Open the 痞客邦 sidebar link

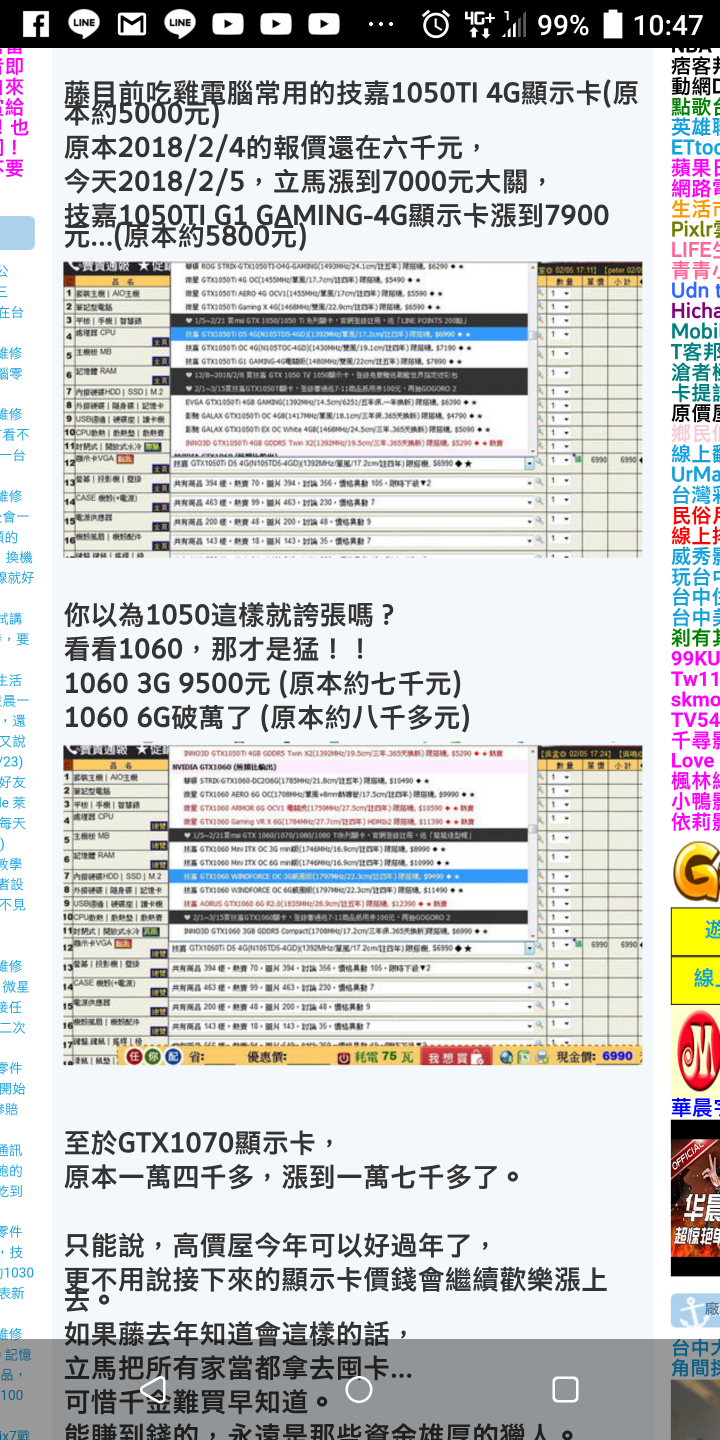coord(695,66)
